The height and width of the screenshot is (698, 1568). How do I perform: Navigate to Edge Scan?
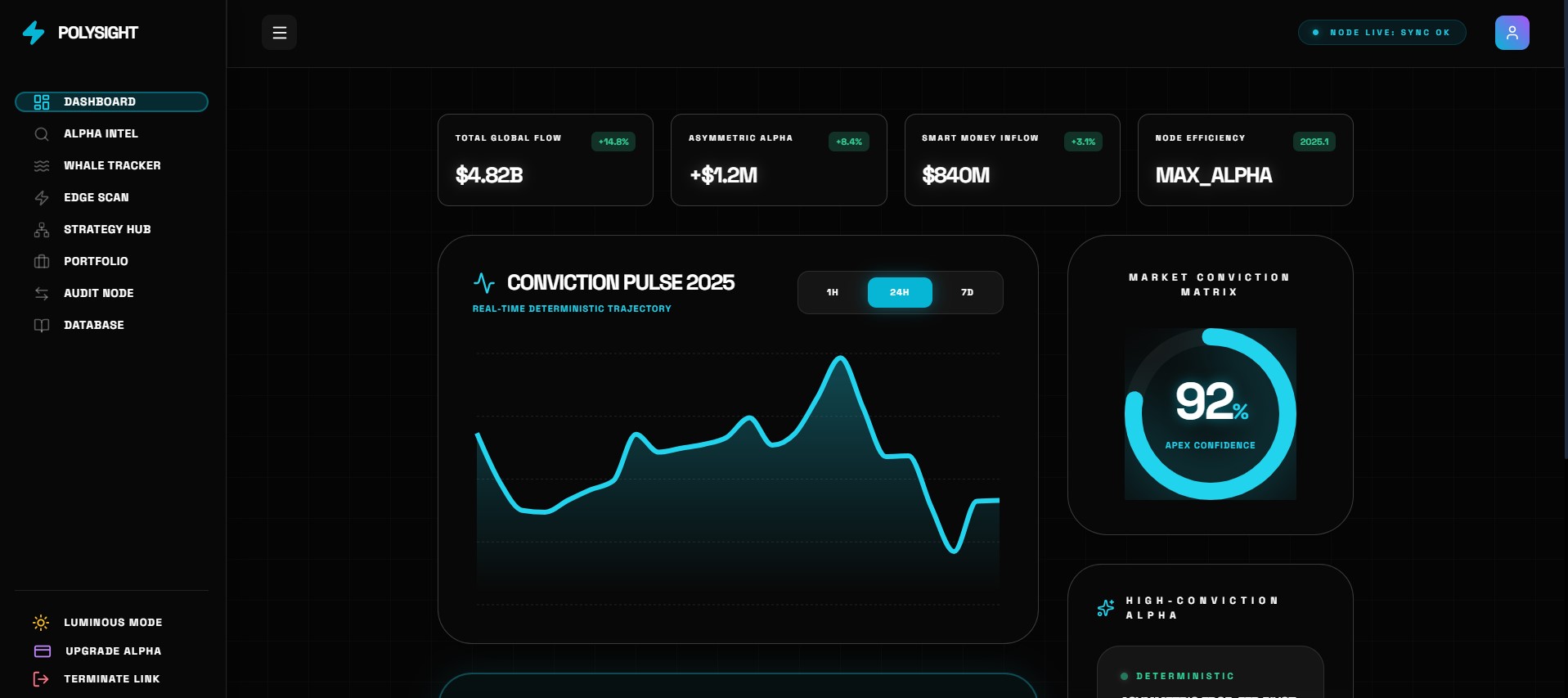tap(111, 197)
